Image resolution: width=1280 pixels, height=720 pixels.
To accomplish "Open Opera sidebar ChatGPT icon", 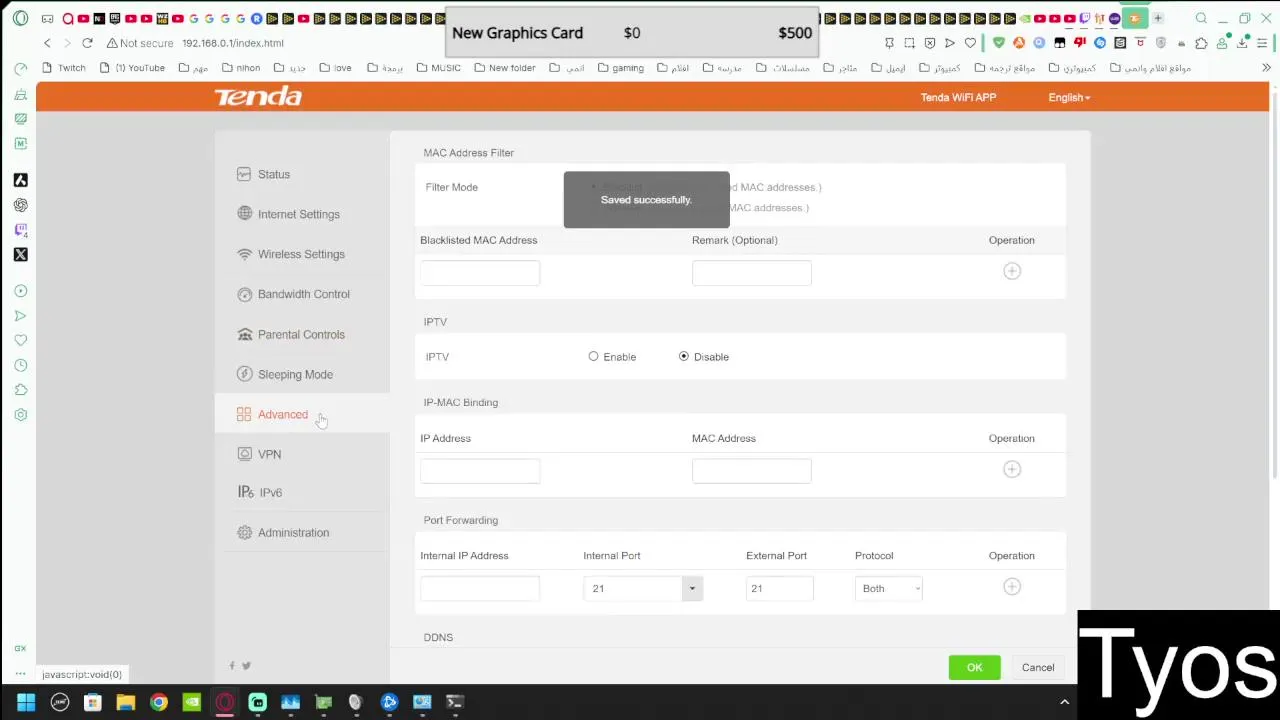I will (20, 204).
